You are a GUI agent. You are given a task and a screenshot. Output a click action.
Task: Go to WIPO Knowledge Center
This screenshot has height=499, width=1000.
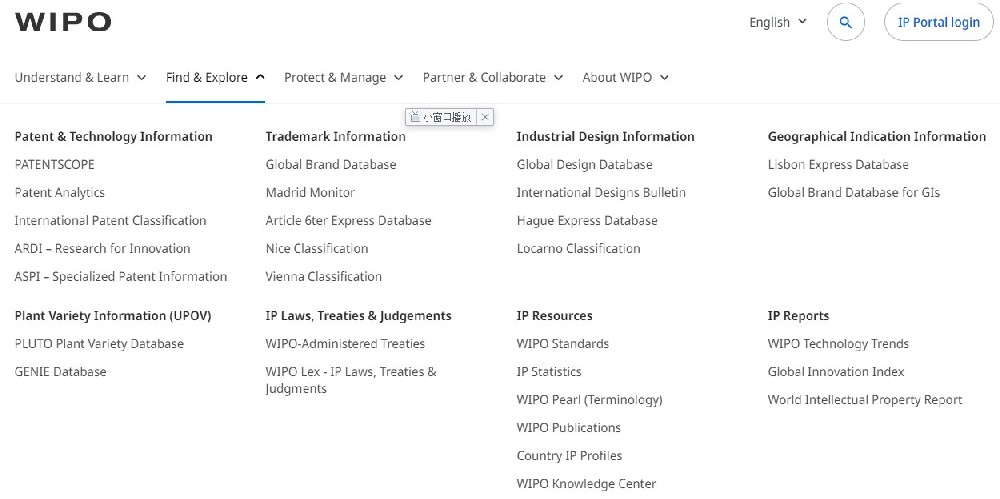click(586, 484)
